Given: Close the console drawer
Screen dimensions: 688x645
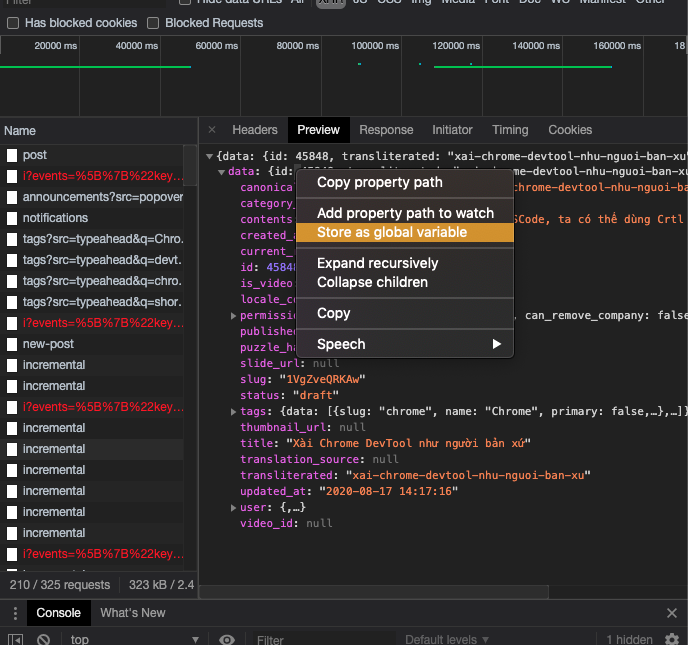Looking at the screenshot, I should point(672,613).
